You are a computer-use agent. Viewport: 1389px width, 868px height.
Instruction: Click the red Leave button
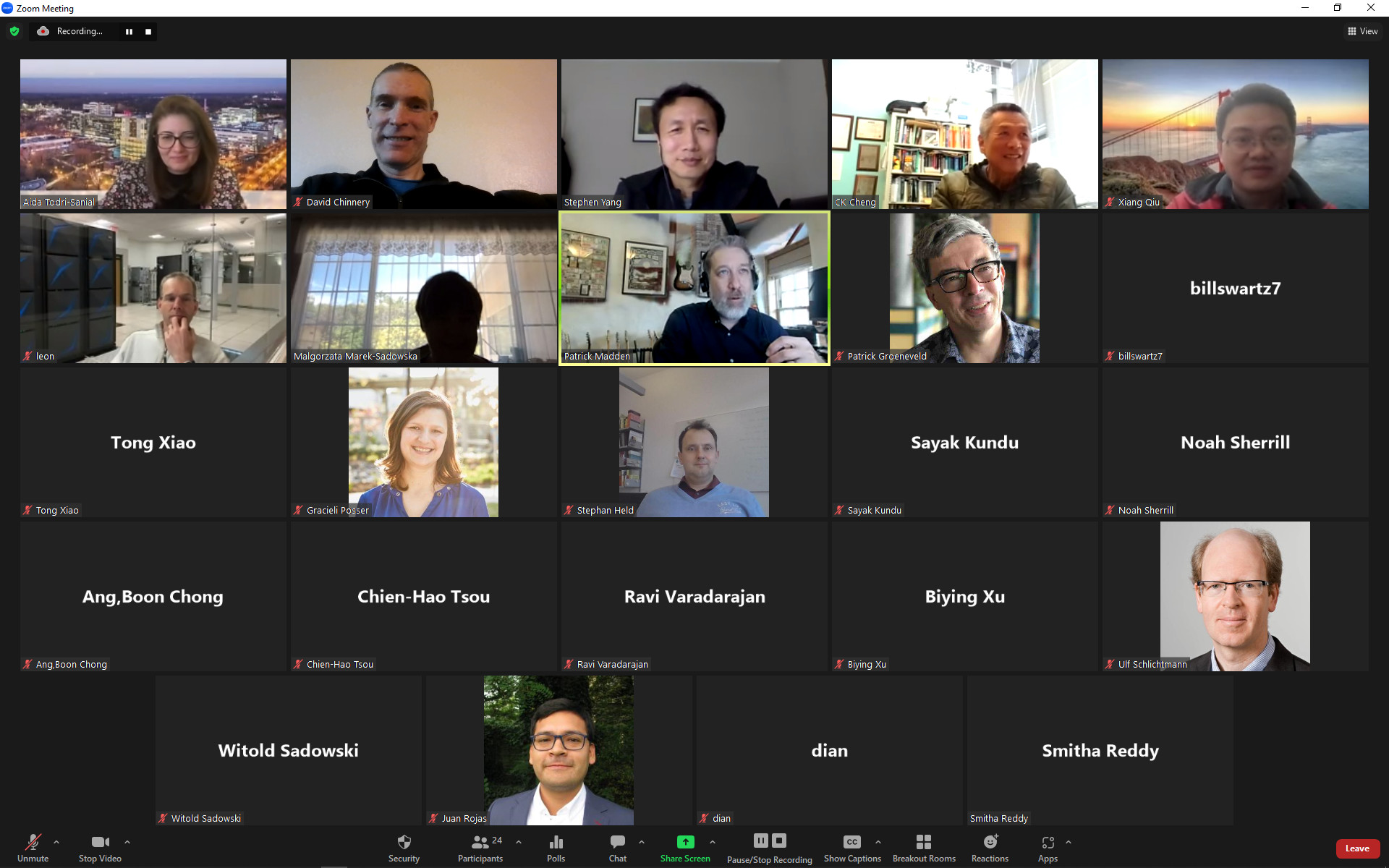click(x=1357, y=848)
